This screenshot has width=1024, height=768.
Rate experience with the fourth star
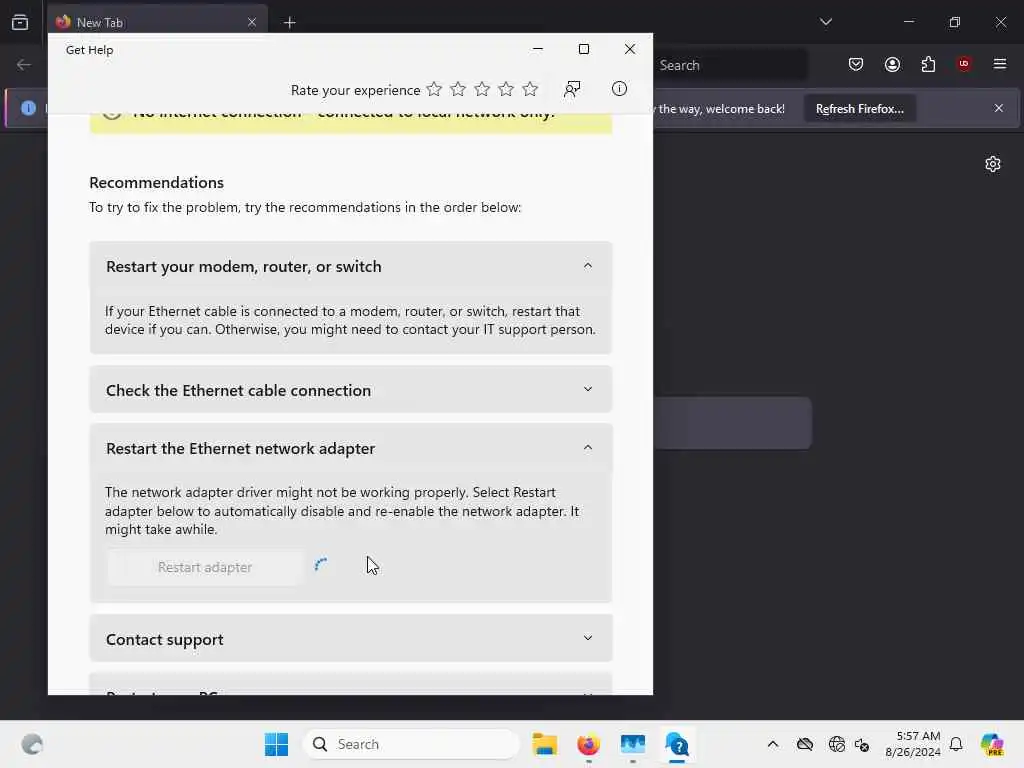point(506,89)
